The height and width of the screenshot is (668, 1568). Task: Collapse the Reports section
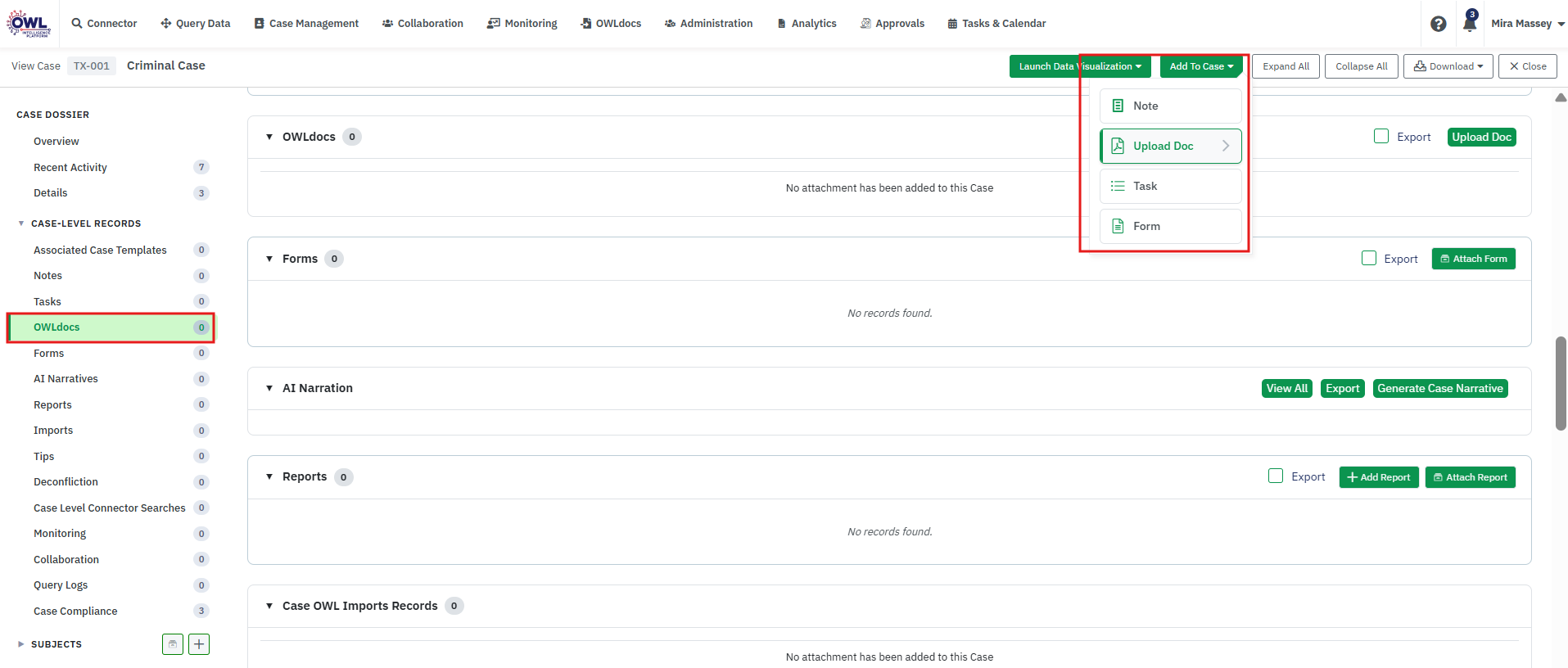coord(269,476)
